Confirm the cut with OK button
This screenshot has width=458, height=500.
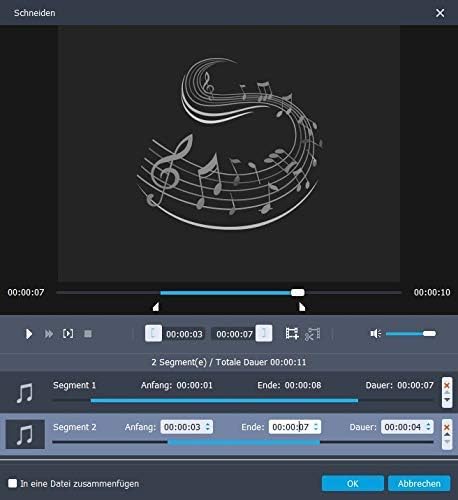(x=353, y=483)
